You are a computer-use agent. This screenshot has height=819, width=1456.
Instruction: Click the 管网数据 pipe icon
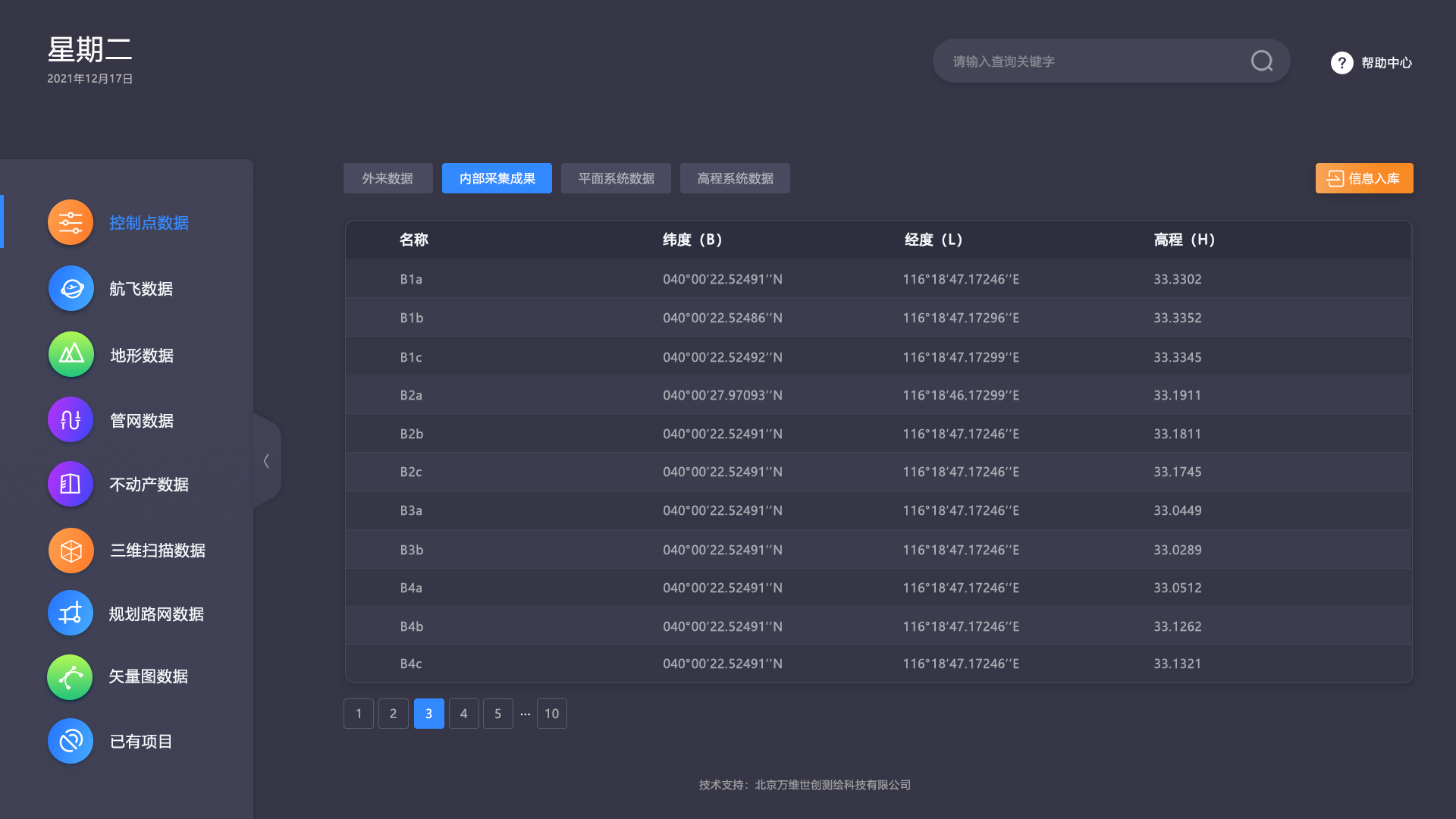[71, 419]
